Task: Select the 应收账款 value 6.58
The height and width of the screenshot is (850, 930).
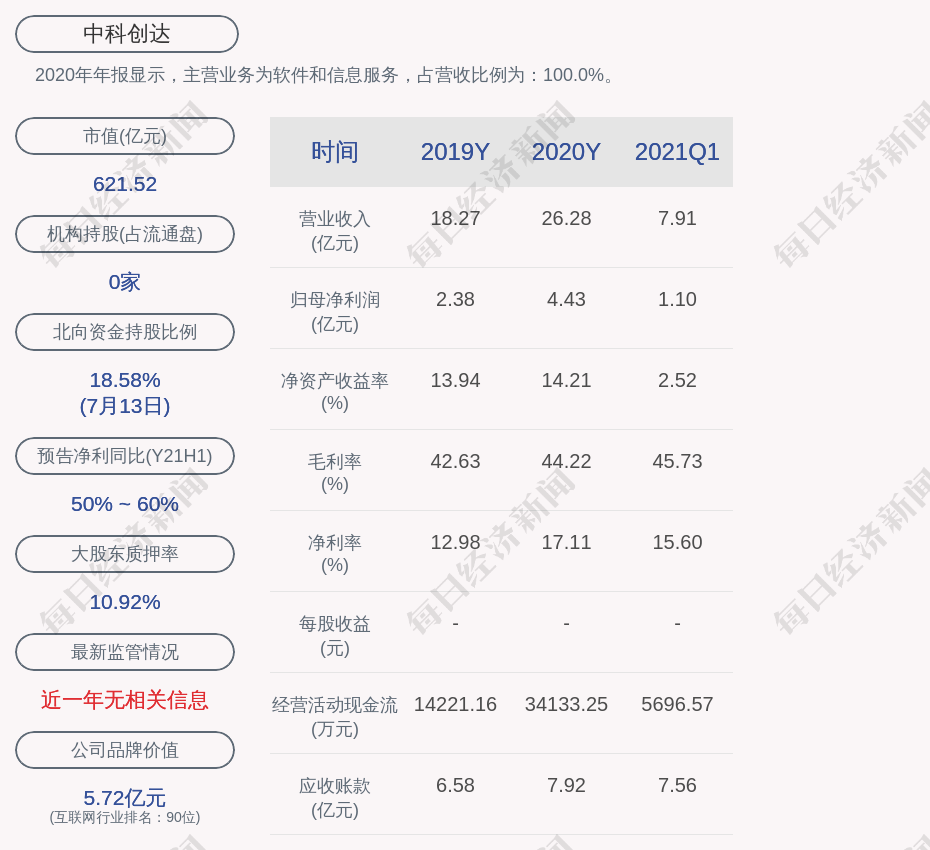Action: [455, 785]
